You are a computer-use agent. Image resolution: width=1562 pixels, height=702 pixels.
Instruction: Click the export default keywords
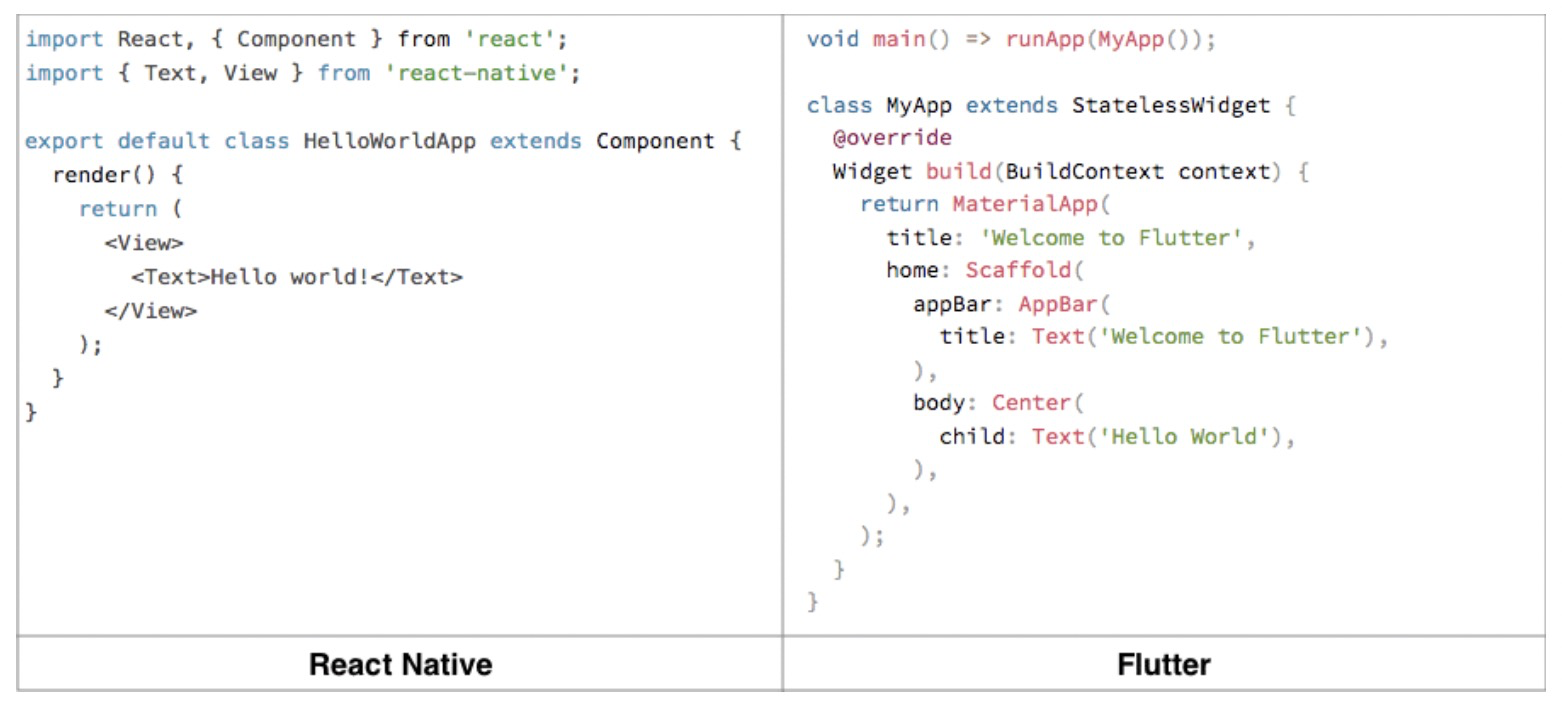coord(118,141)
